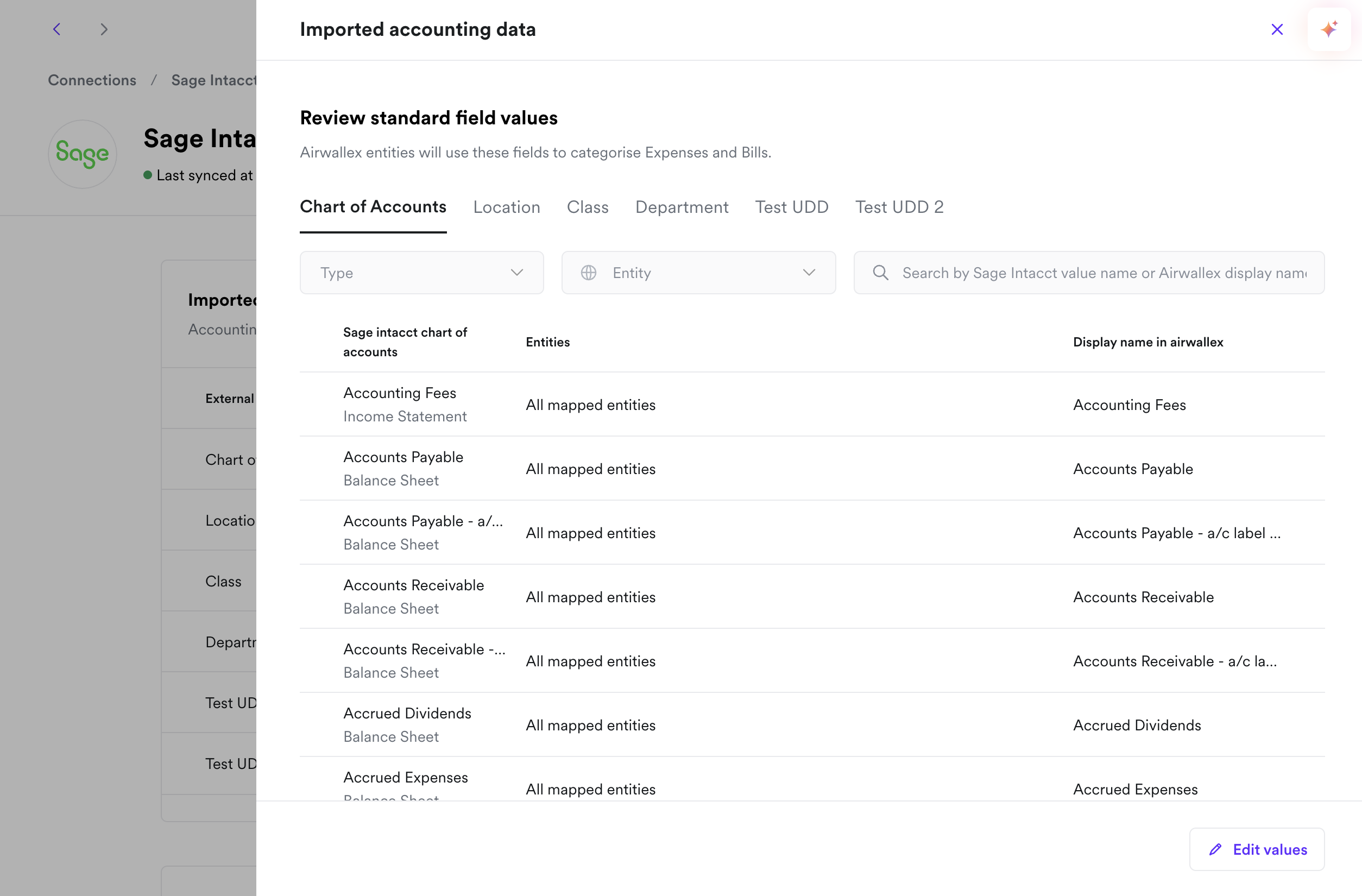Open the Entity filter dropdown
The image size is (1362, 896).
coord(698,273)
